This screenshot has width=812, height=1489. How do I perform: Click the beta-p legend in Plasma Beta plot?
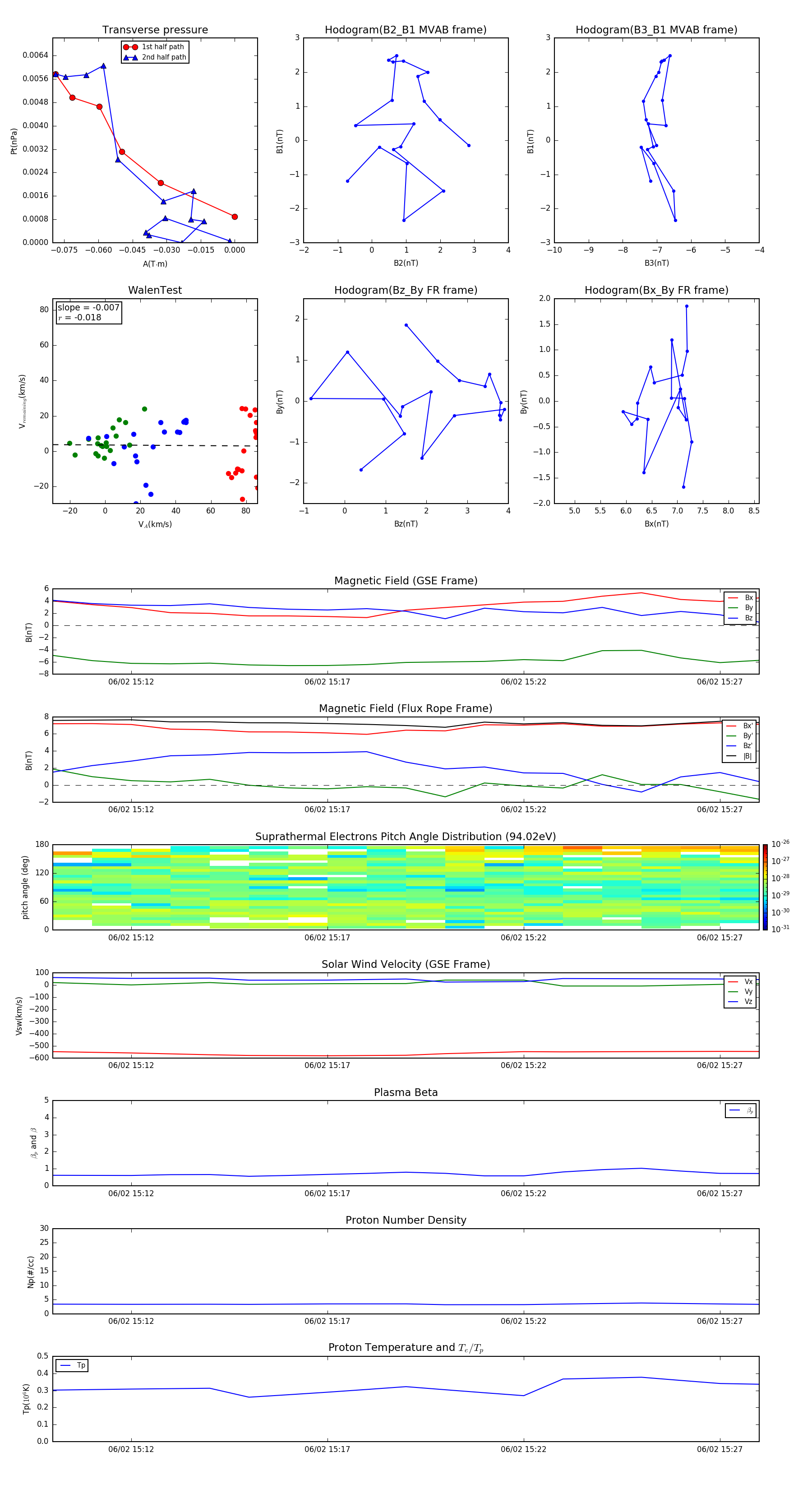coord(741,1110)
